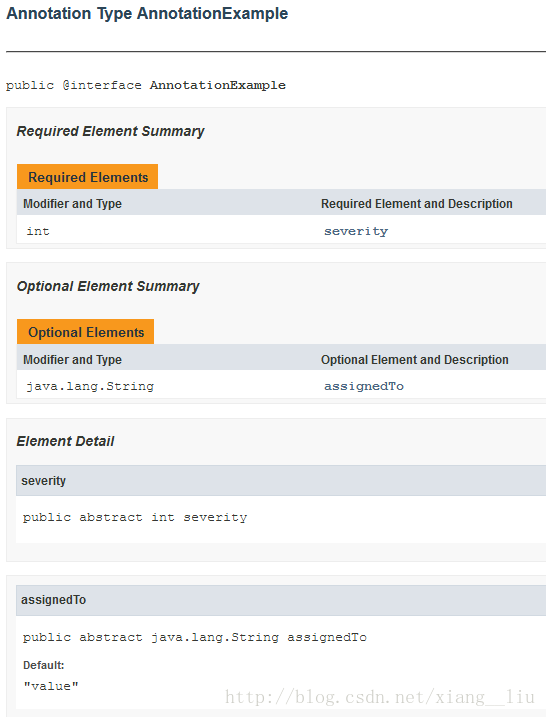The height and width of the screenshot is (717, 546).
Task: Click 'Modifier and Type' header in Optional table
Action: [72, 360]
